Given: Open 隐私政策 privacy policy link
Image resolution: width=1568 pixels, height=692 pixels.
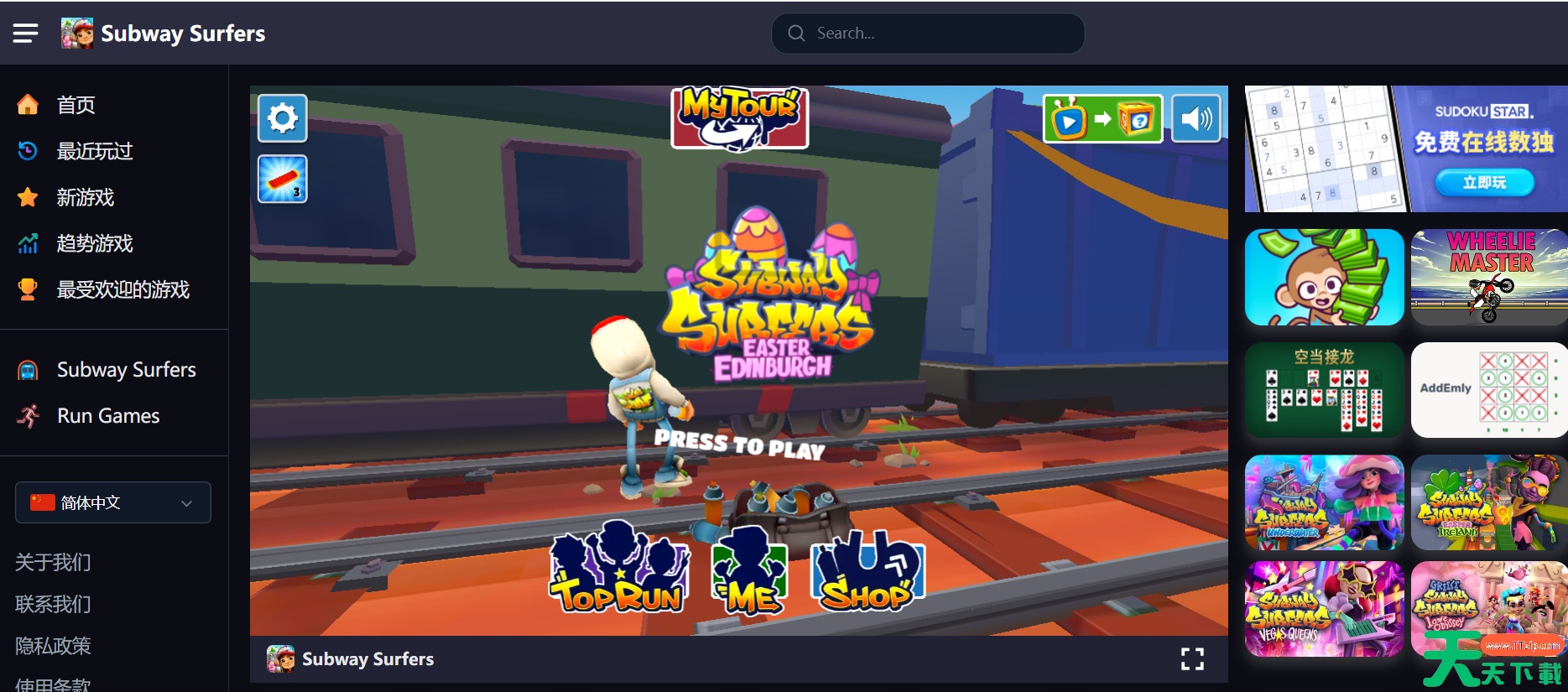Looking at the screenshot, I should [53, 646].
